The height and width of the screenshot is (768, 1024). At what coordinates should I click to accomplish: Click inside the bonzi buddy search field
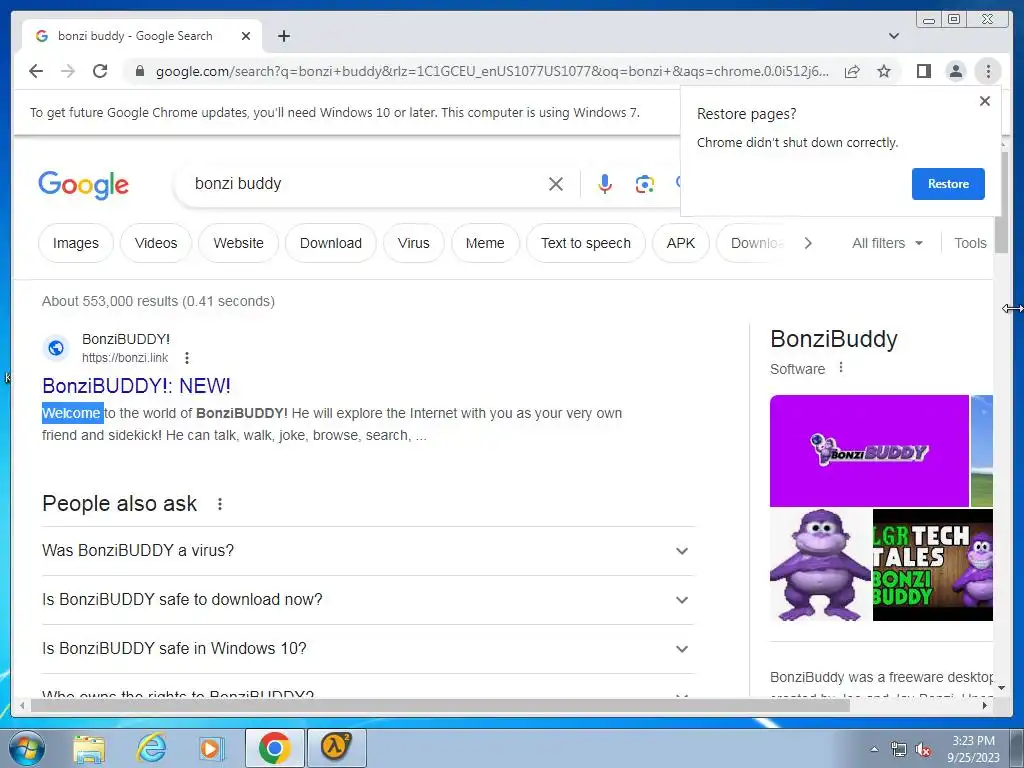(366, 184)
